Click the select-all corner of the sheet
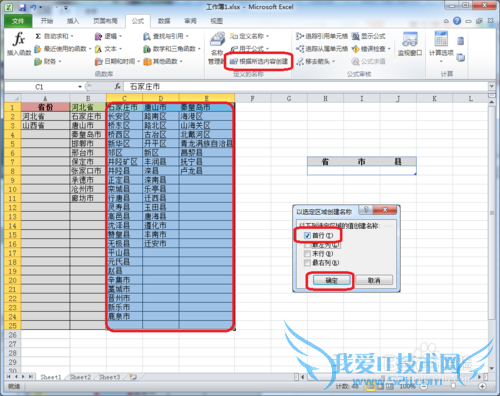This screenshot has height=396, width=500. pyautogui.click(x=12, y=98)
